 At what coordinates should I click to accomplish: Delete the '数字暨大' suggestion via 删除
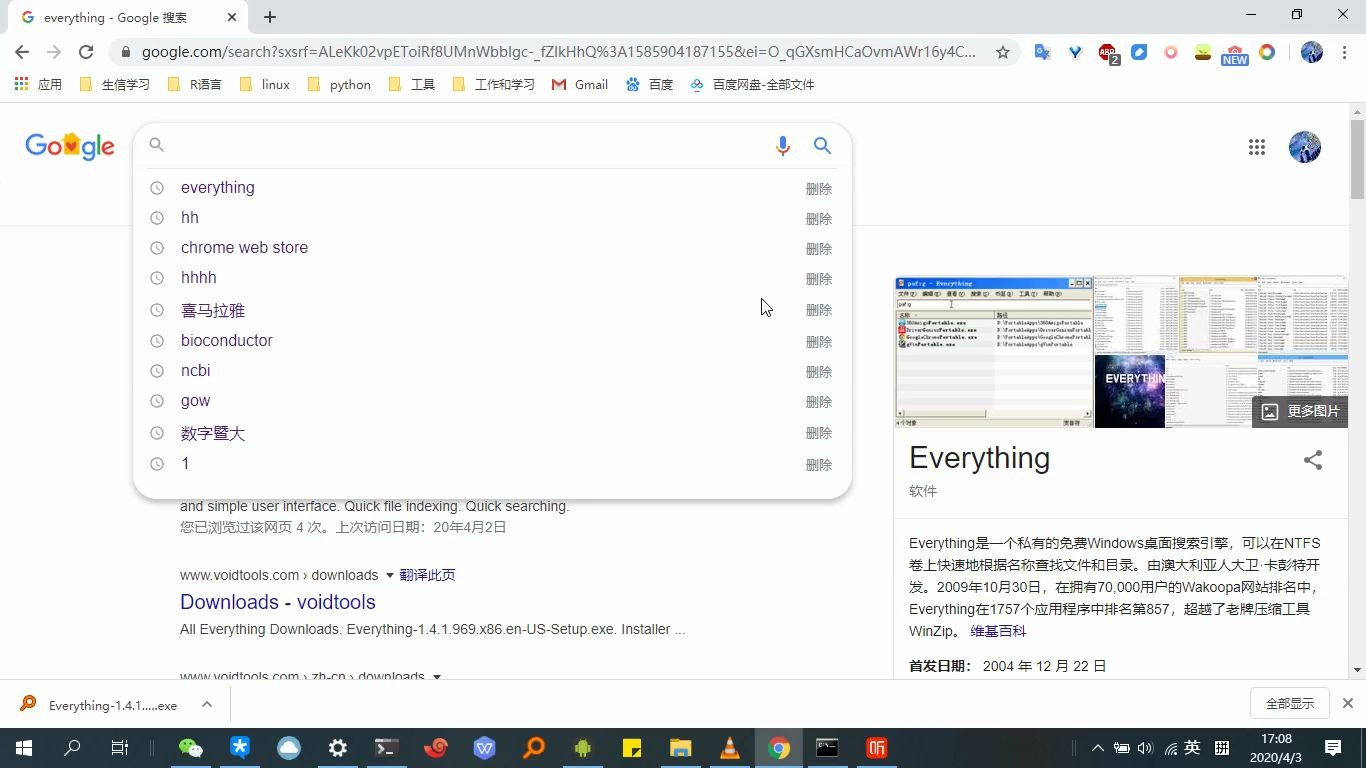818,433
